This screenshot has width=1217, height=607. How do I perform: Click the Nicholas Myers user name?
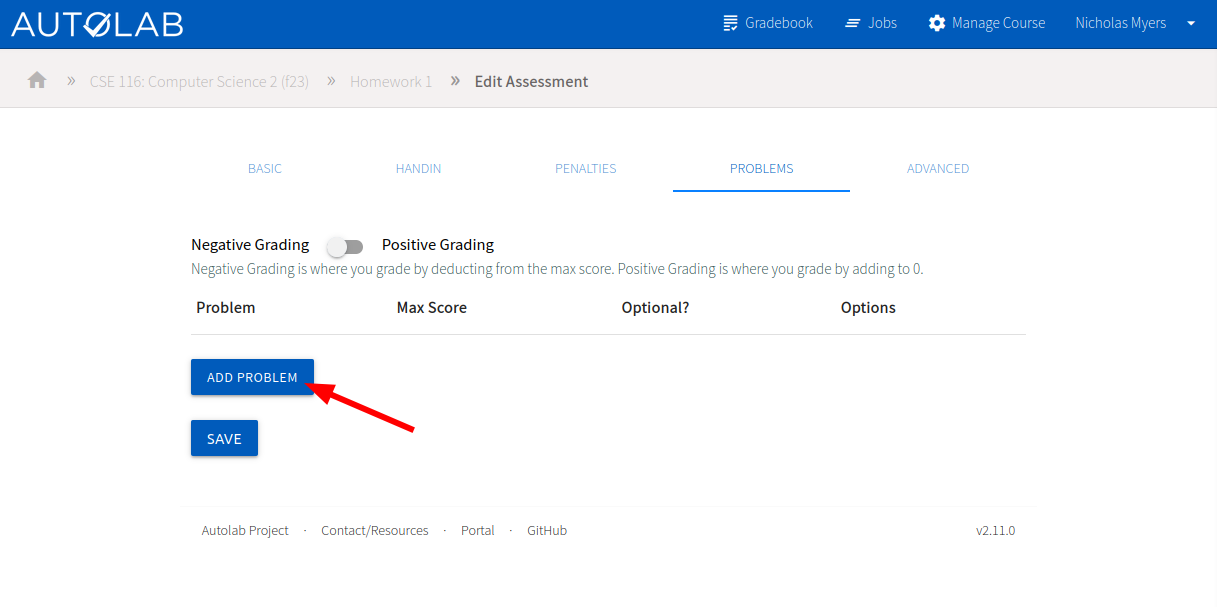(x=1121, y=23)
